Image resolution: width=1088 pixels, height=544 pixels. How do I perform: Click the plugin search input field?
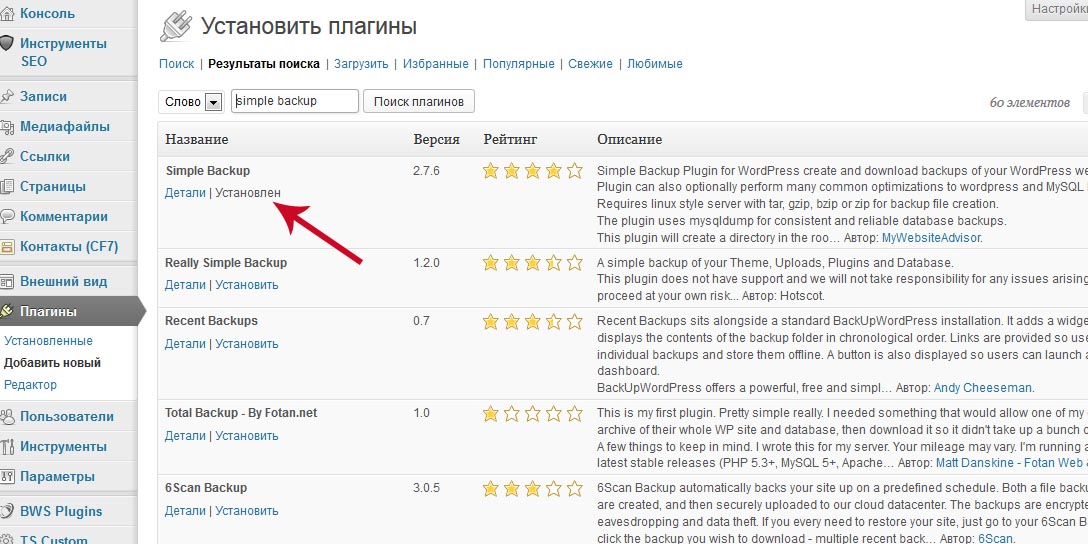(x=295, y=101)
